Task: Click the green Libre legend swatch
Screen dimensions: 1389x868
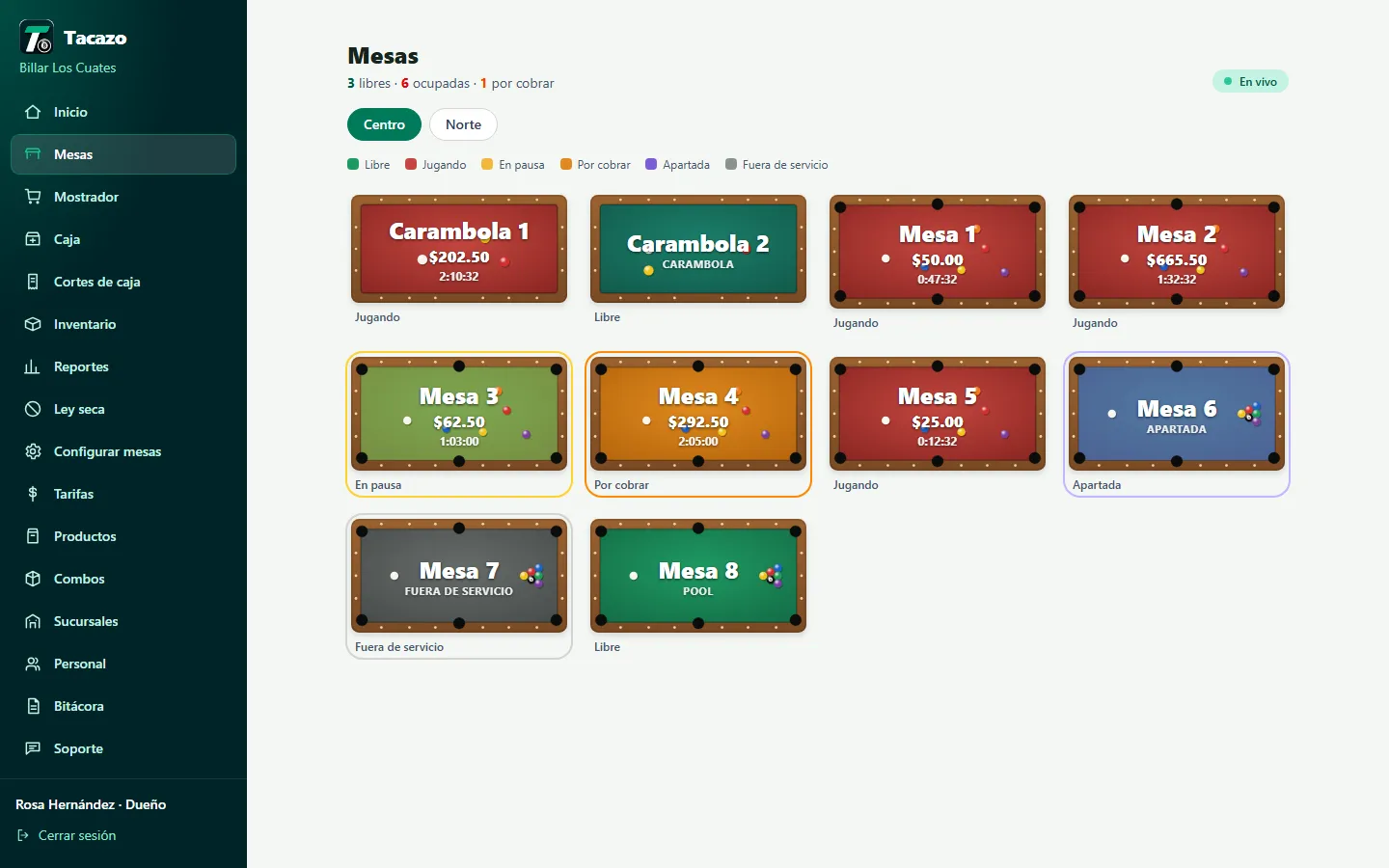Action: click(x=353, y=164)
